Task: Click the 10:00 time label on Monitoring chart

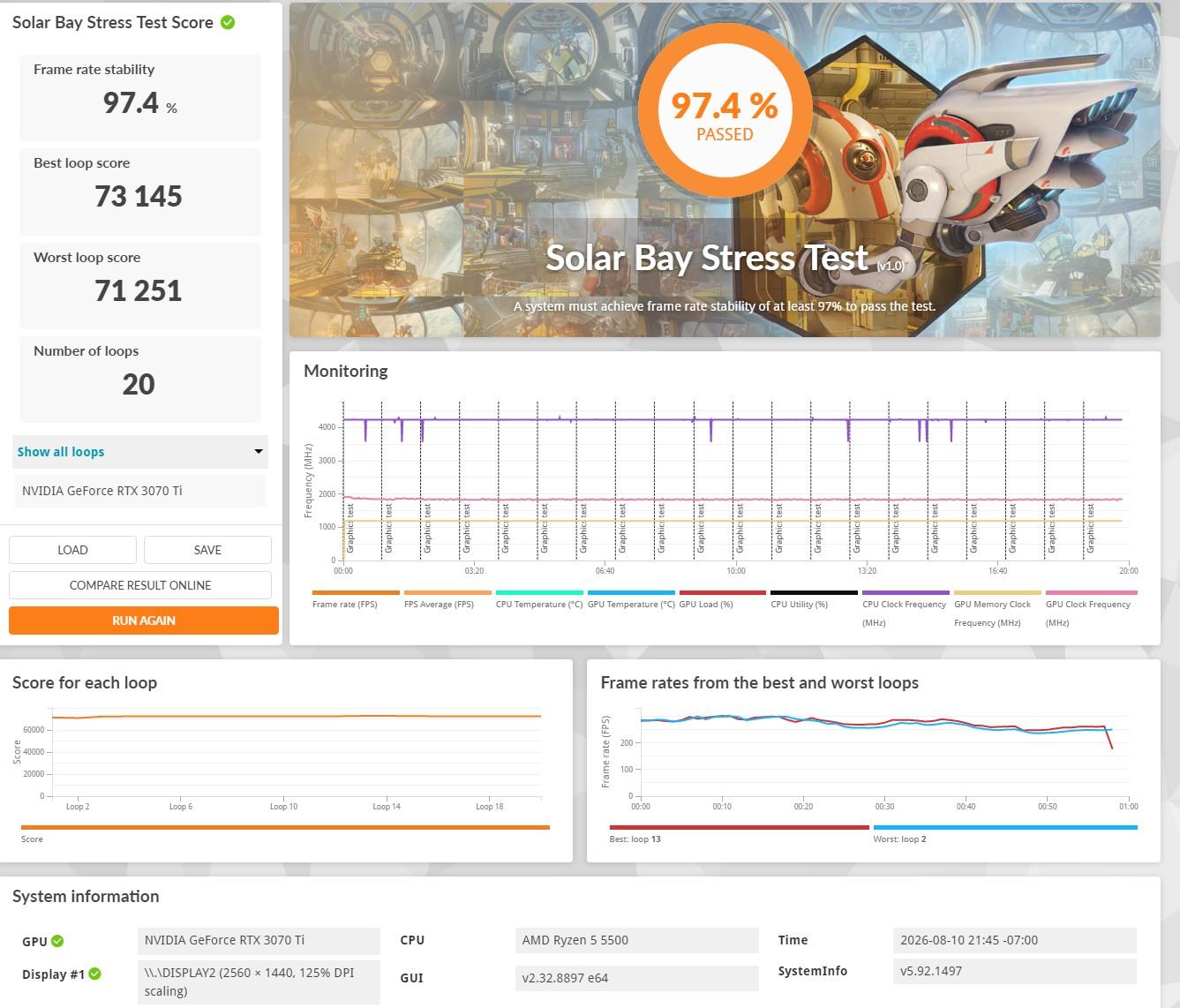Action: pos(736,571)
